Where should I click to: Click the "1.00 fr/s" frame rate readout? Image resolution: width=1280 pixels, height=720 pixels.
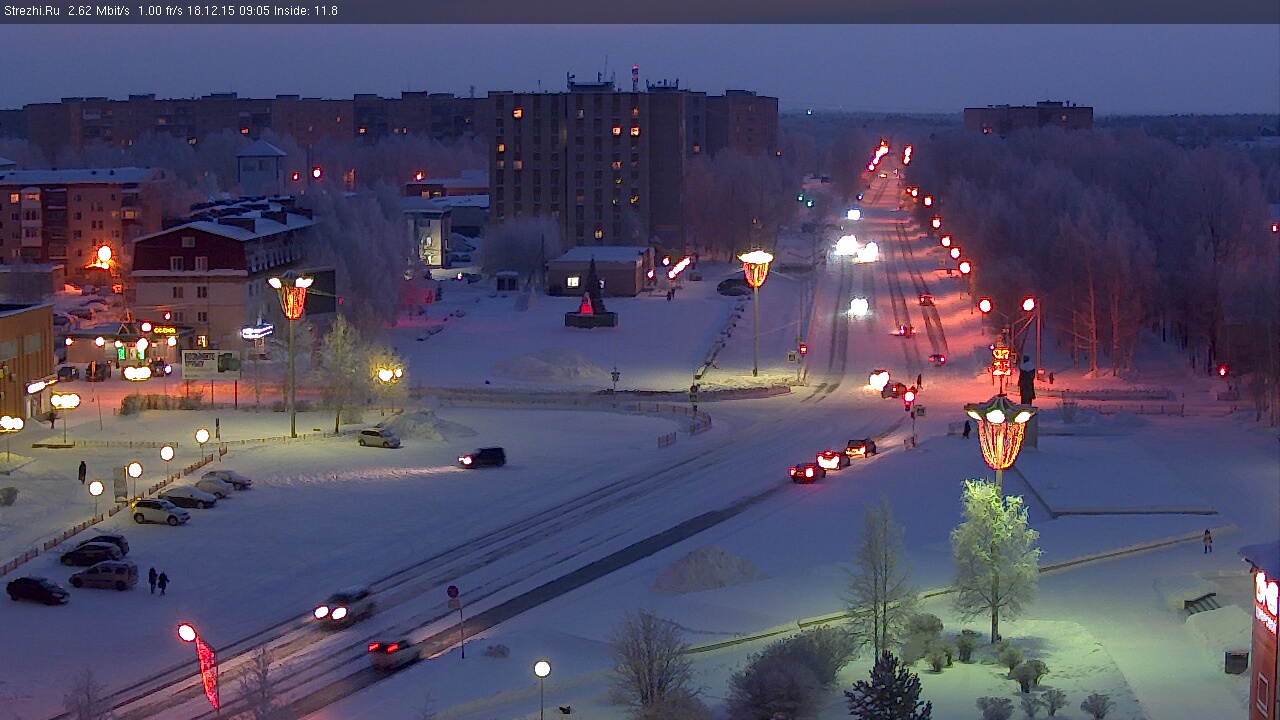(x=161, y=11)
